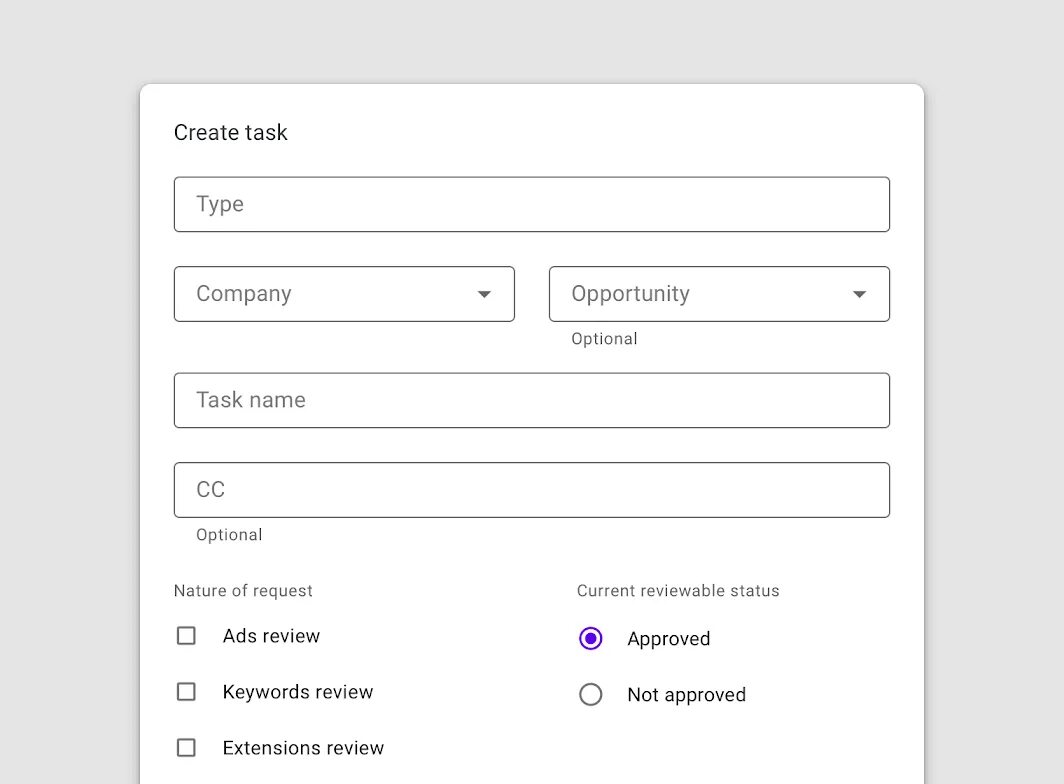Check the Extensions review checkbox
Screen dimensions: 1064x784
186,748
